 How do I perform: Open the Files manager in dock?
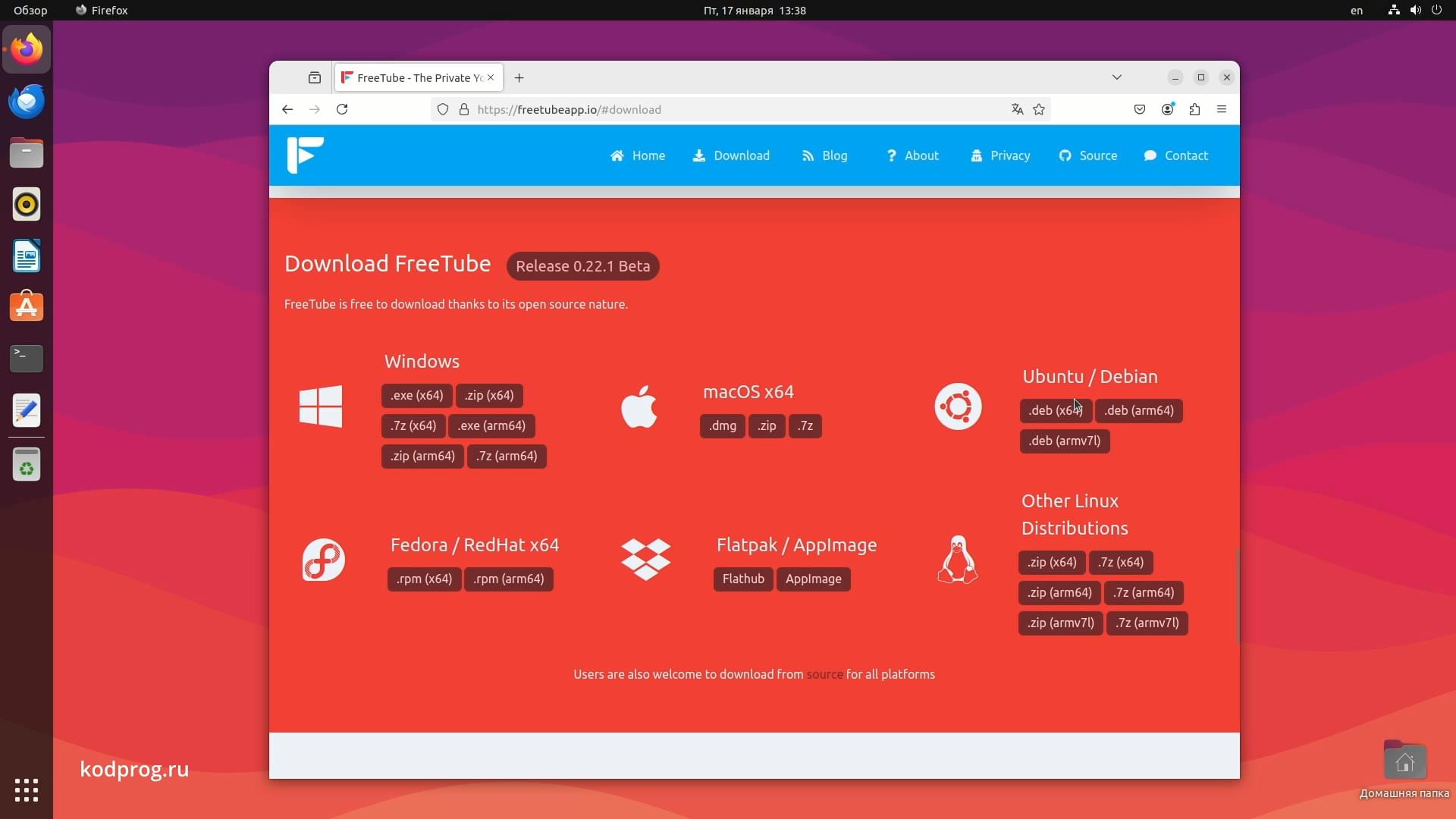tap(27, 152)
